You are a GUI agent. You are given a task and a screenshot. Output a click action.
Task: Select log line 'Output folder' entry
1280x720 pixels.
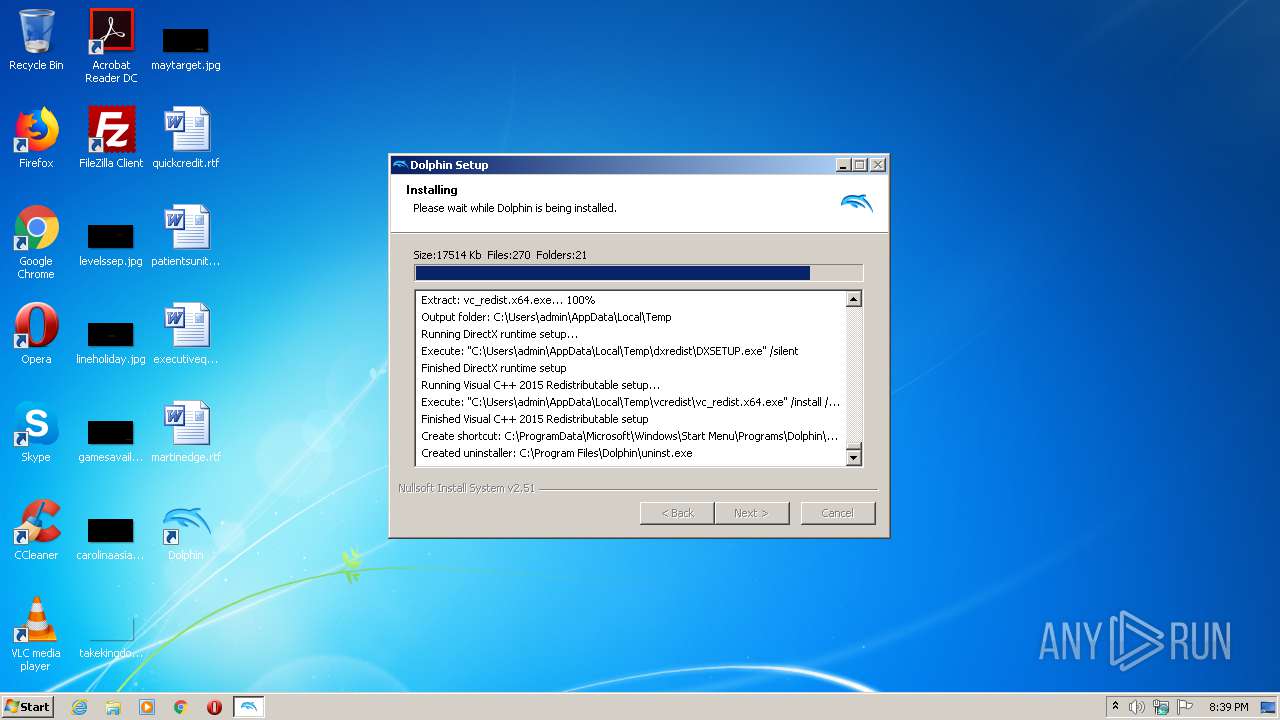546,317
